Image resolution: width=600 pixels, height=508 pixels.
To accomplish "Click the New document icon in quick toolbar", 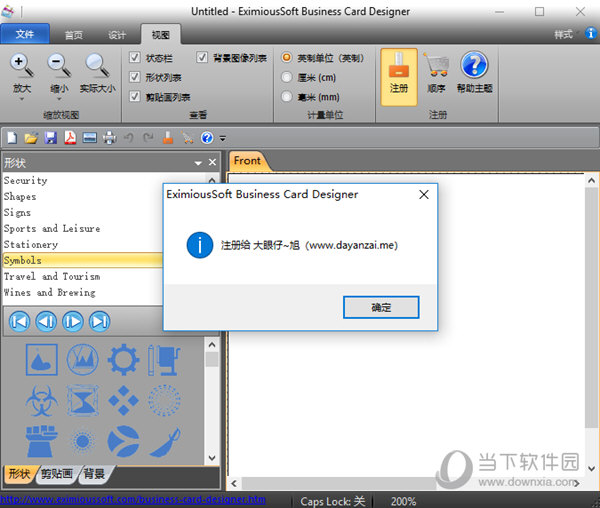I will click(x=12, y=138).
